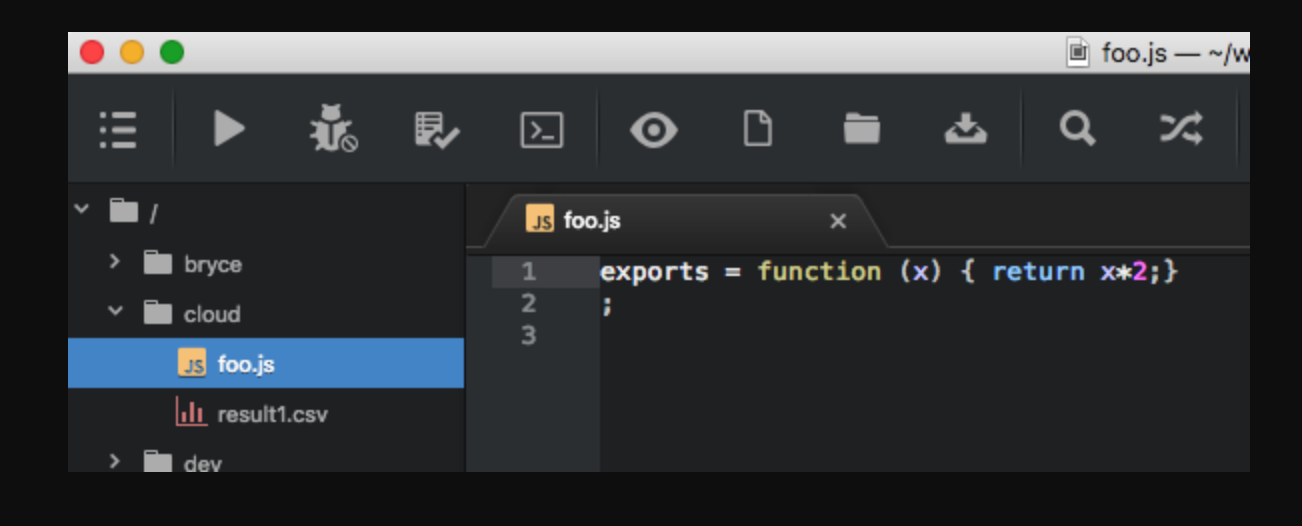This screenshot has height=526, width=1302.
Task: Expand the dev folder
Action: point(114,461)
